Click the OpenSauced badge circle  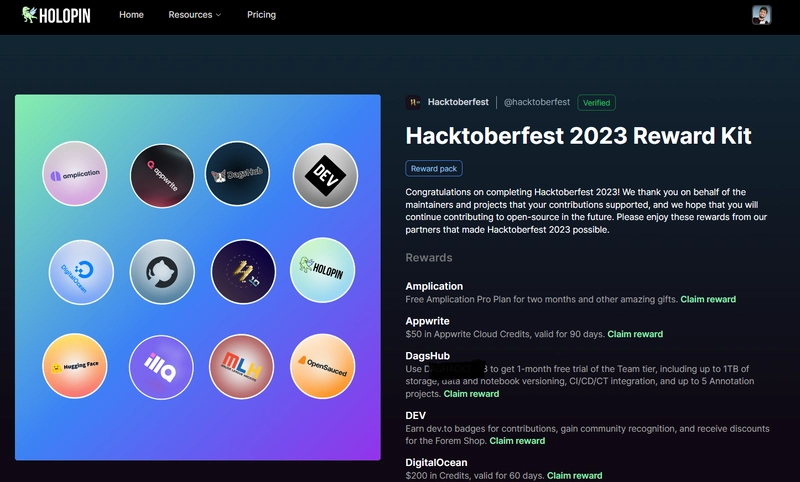(x=322, y=366)
